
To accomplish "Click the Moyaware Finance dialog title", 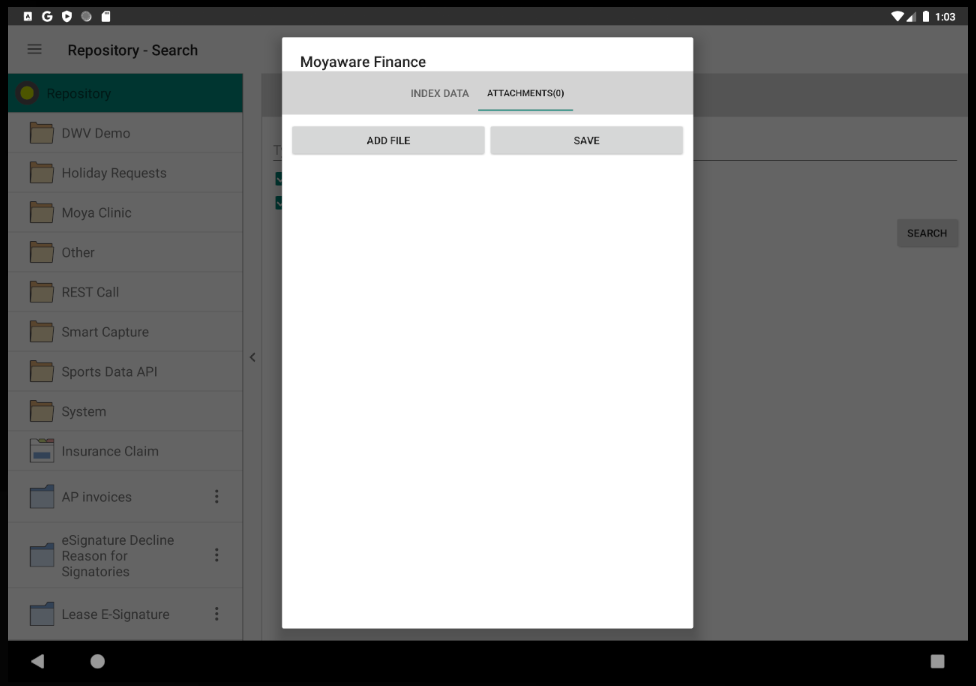I will [x=363, y=62].
